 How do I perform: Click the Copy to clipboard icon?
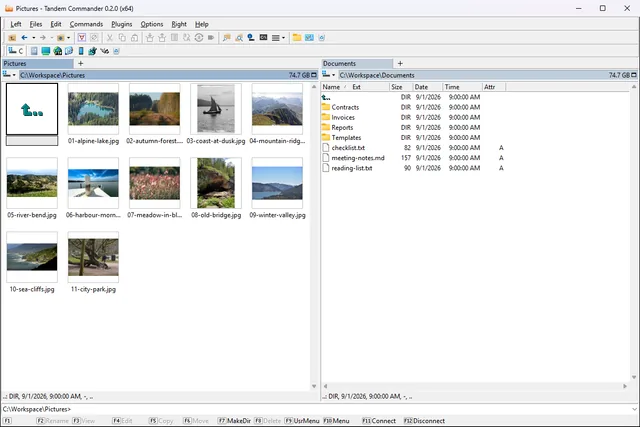(122, 38)
